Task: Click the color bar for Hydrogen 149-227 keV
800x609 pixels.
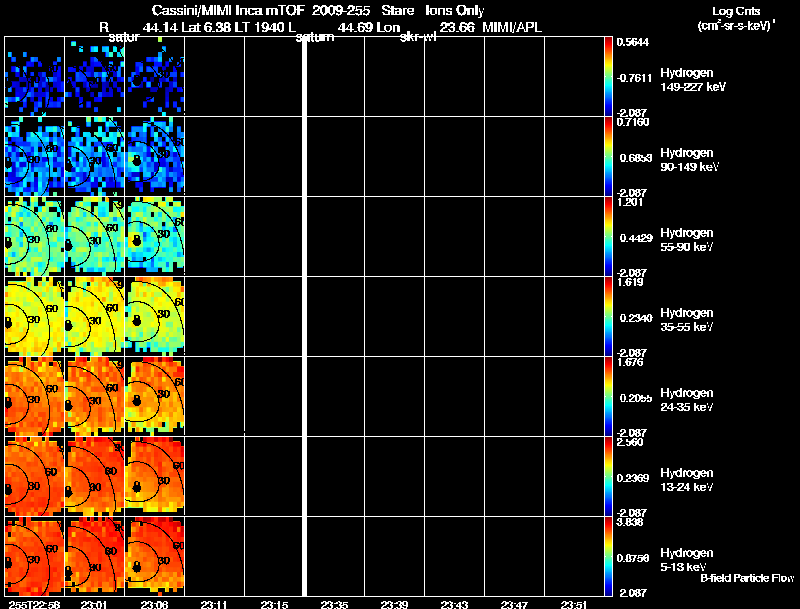Action: (x=609, y=75)
